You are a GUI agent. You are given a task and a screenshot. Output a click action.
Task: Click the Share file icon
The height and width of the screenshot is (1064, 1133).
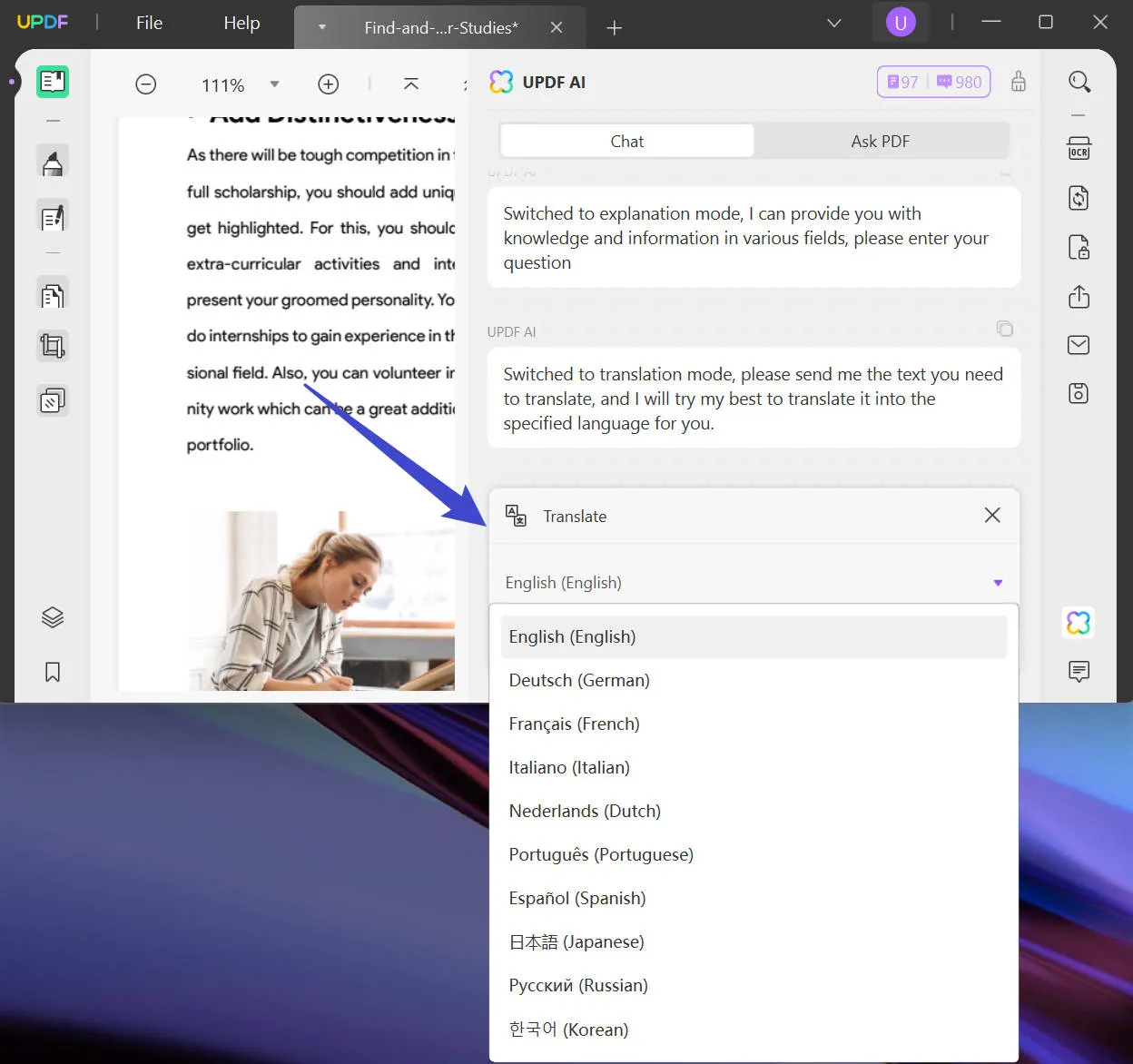(1079, 297)
